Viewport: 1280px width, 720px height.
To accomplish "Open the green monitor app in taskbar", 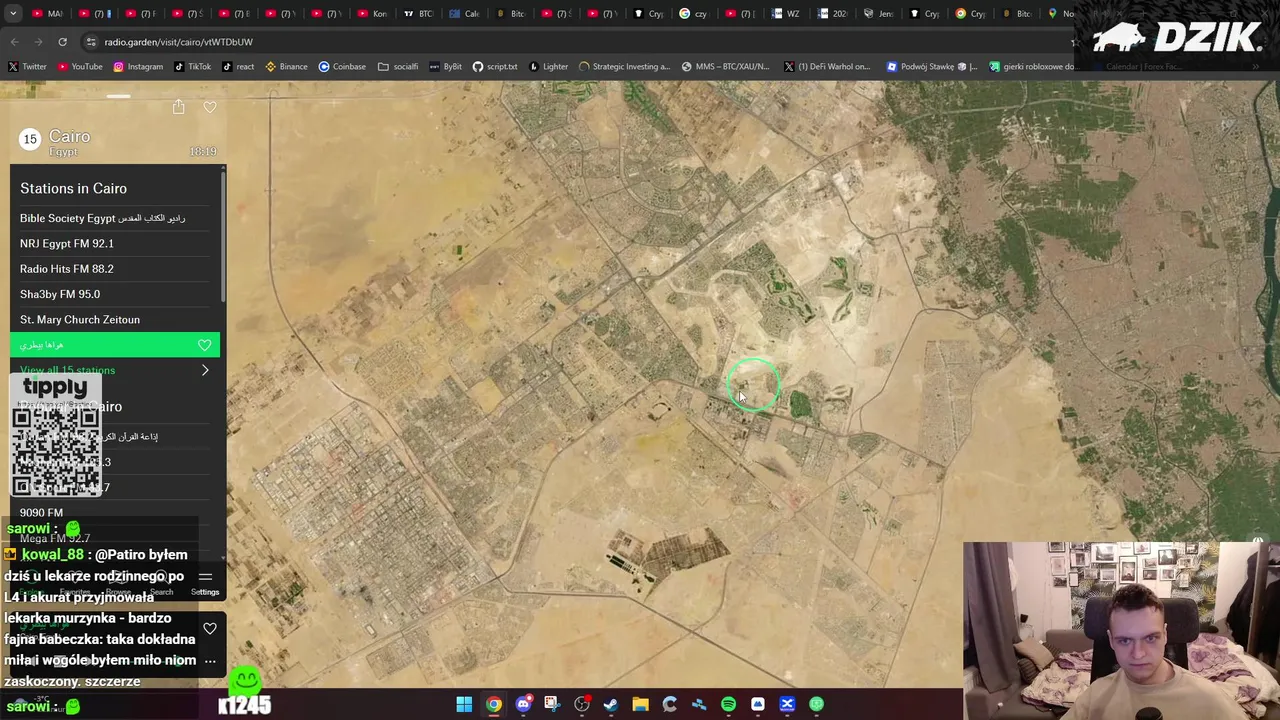I will (817, 704).
